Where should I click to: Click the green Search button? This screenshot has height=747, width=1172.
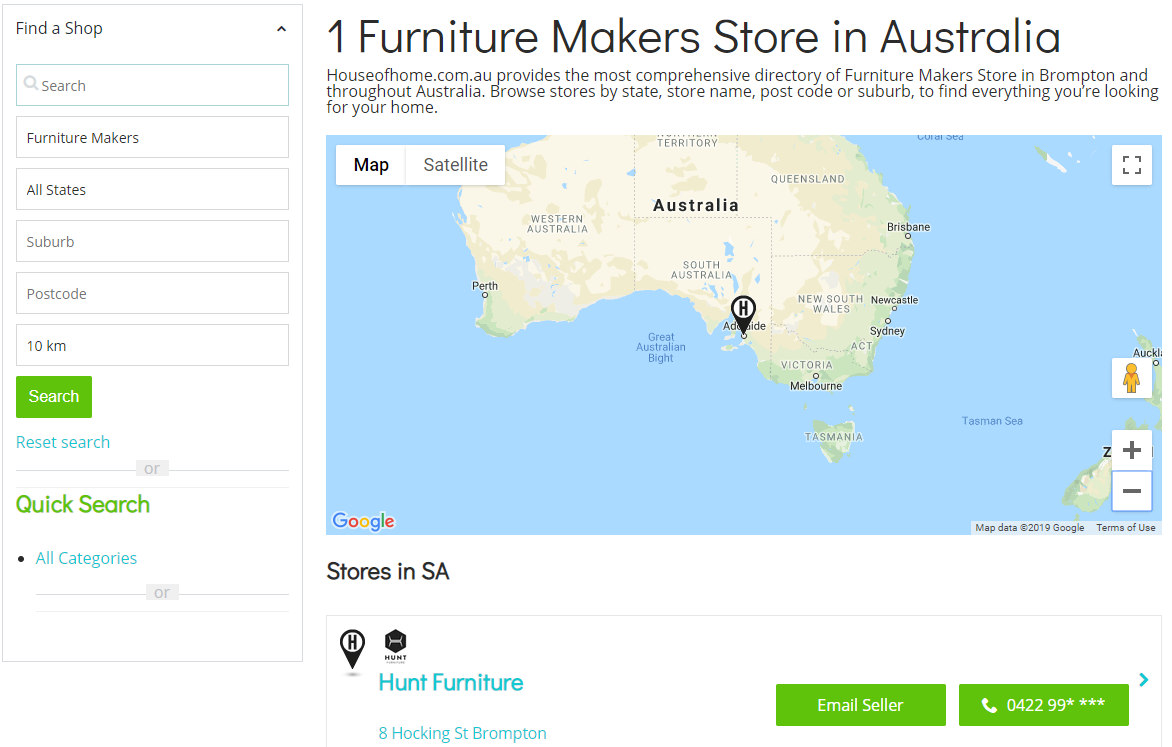point(54,396)
